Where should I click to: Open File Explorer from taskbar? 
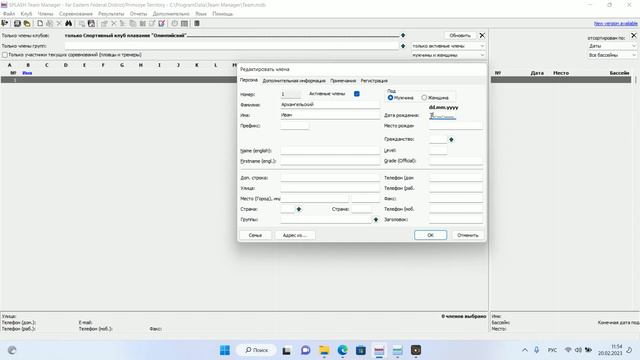coord(324,350)
